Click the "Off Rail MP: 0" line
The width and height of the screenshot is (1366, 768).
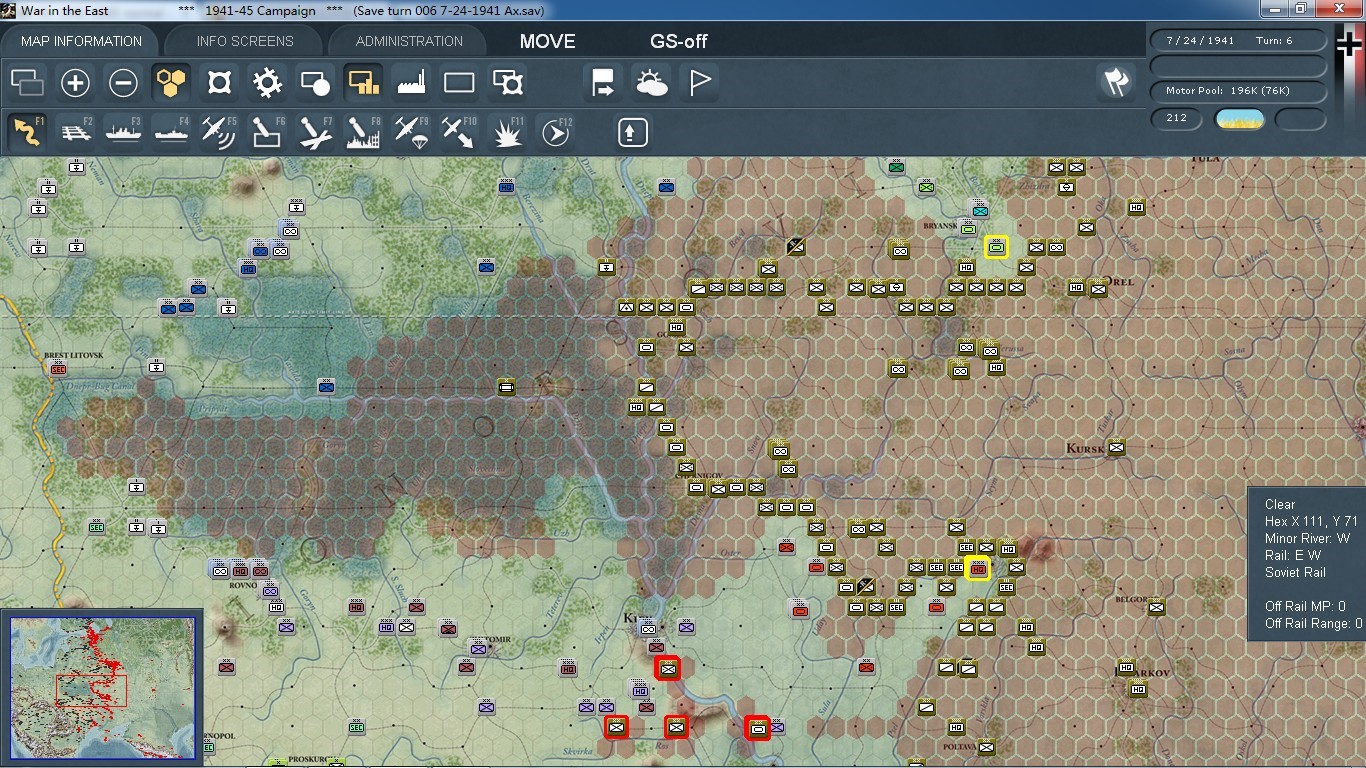click(x=1305, y=606)
